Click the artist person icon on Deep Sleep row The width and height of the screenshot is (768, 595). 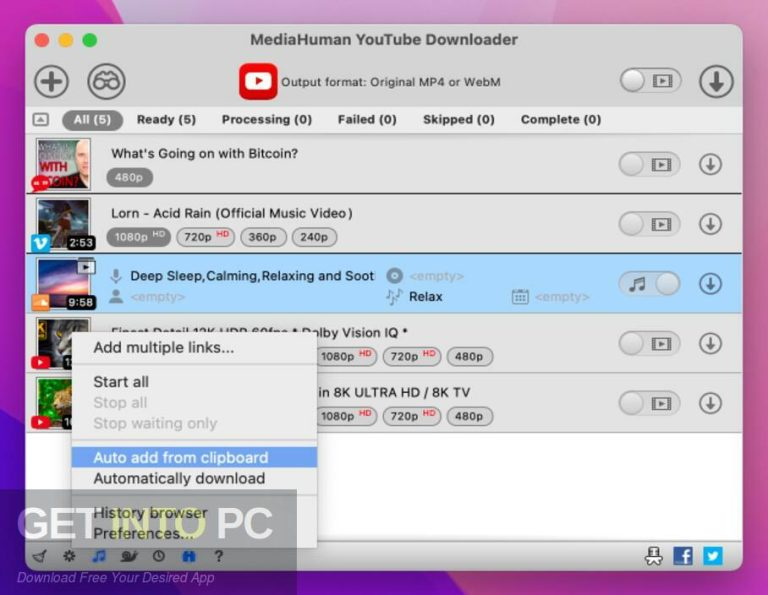(116, 296)
